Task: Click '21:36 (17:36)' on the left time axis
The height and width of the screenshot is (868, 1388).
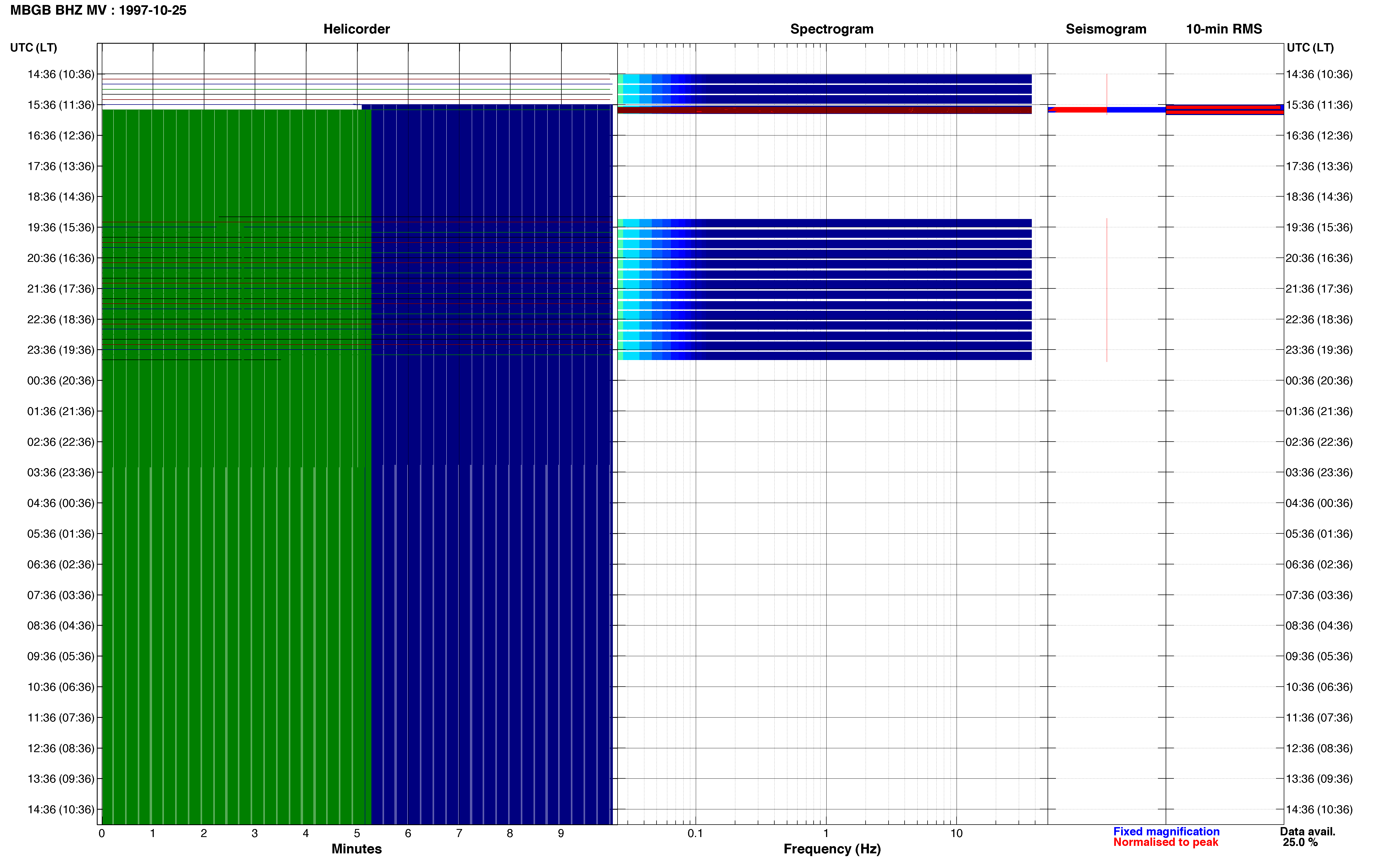Action: pos(61,289)
